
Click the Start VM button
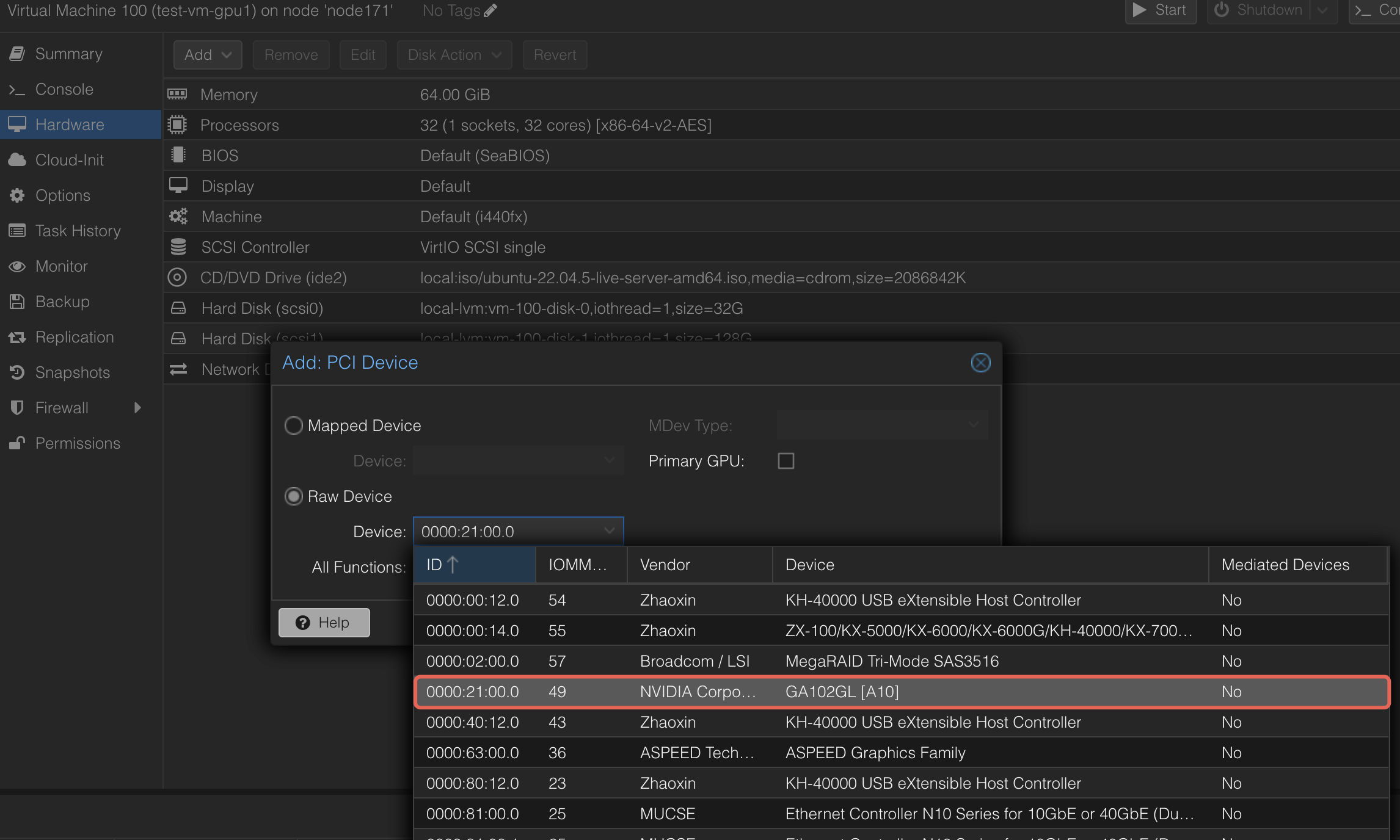(1160, 10)
